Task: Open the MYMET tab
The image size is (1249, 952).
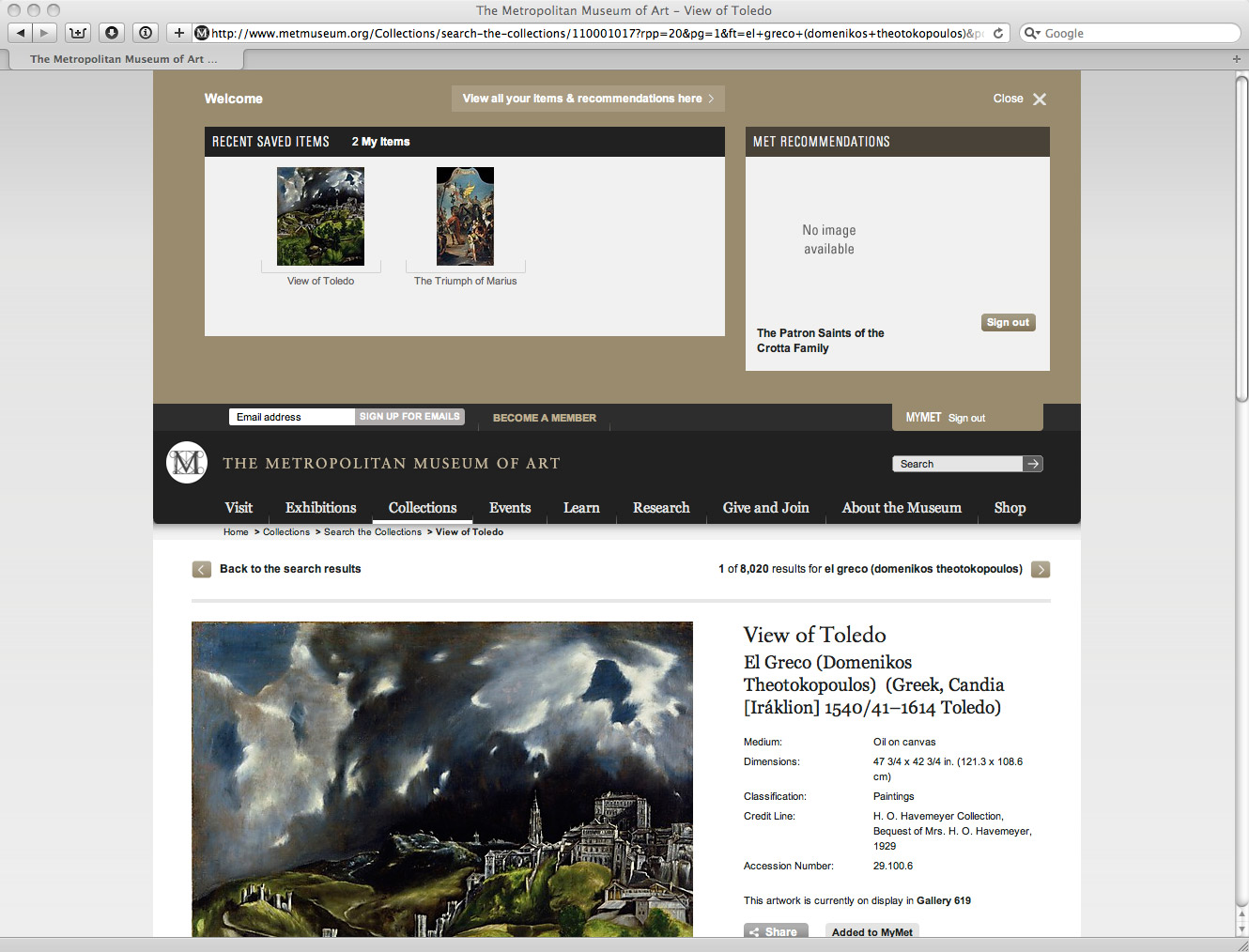Action: point(923,418)
